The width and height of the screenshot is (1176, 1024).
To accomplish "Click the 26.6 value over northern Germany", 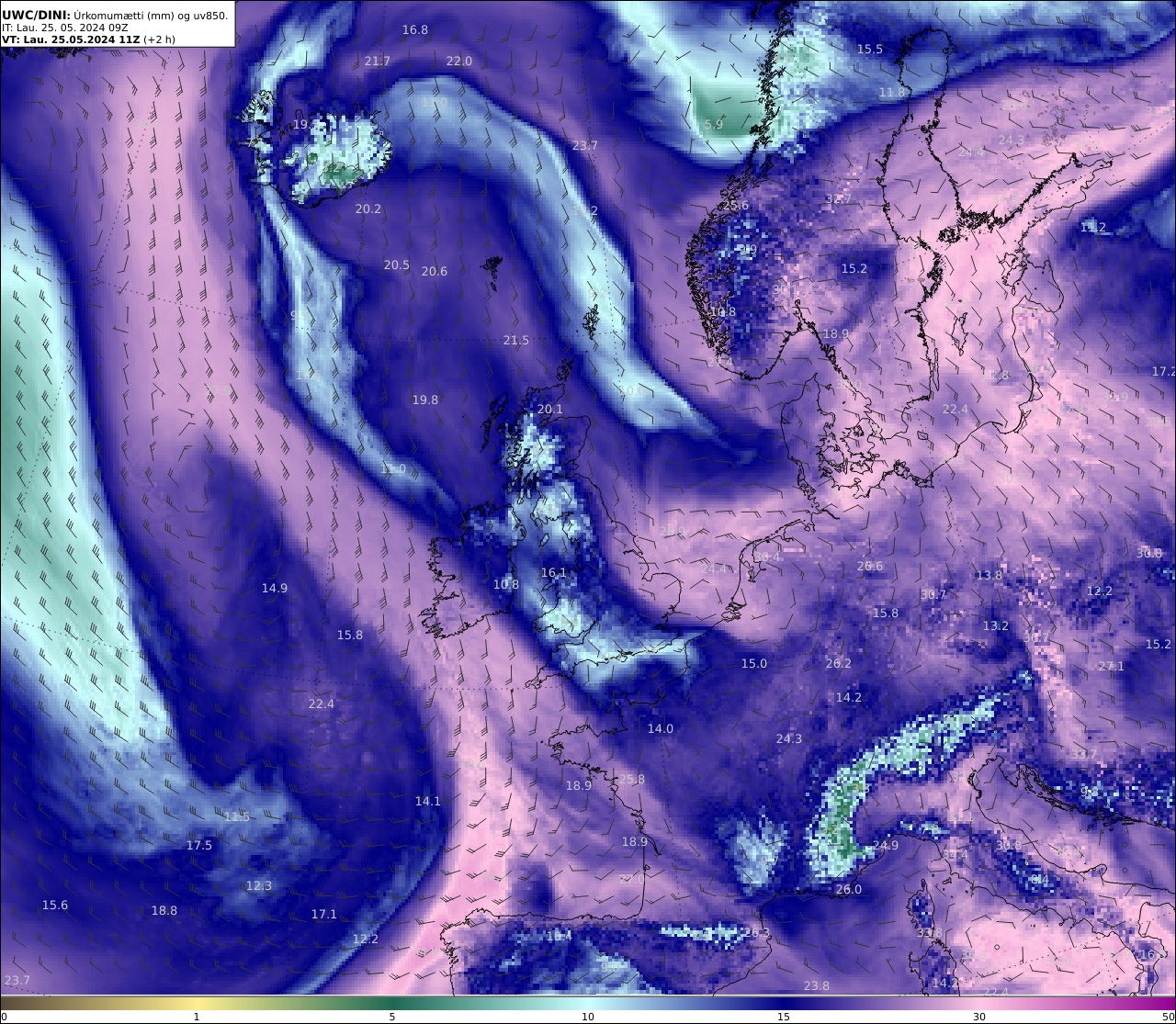I will pos(870,566).
